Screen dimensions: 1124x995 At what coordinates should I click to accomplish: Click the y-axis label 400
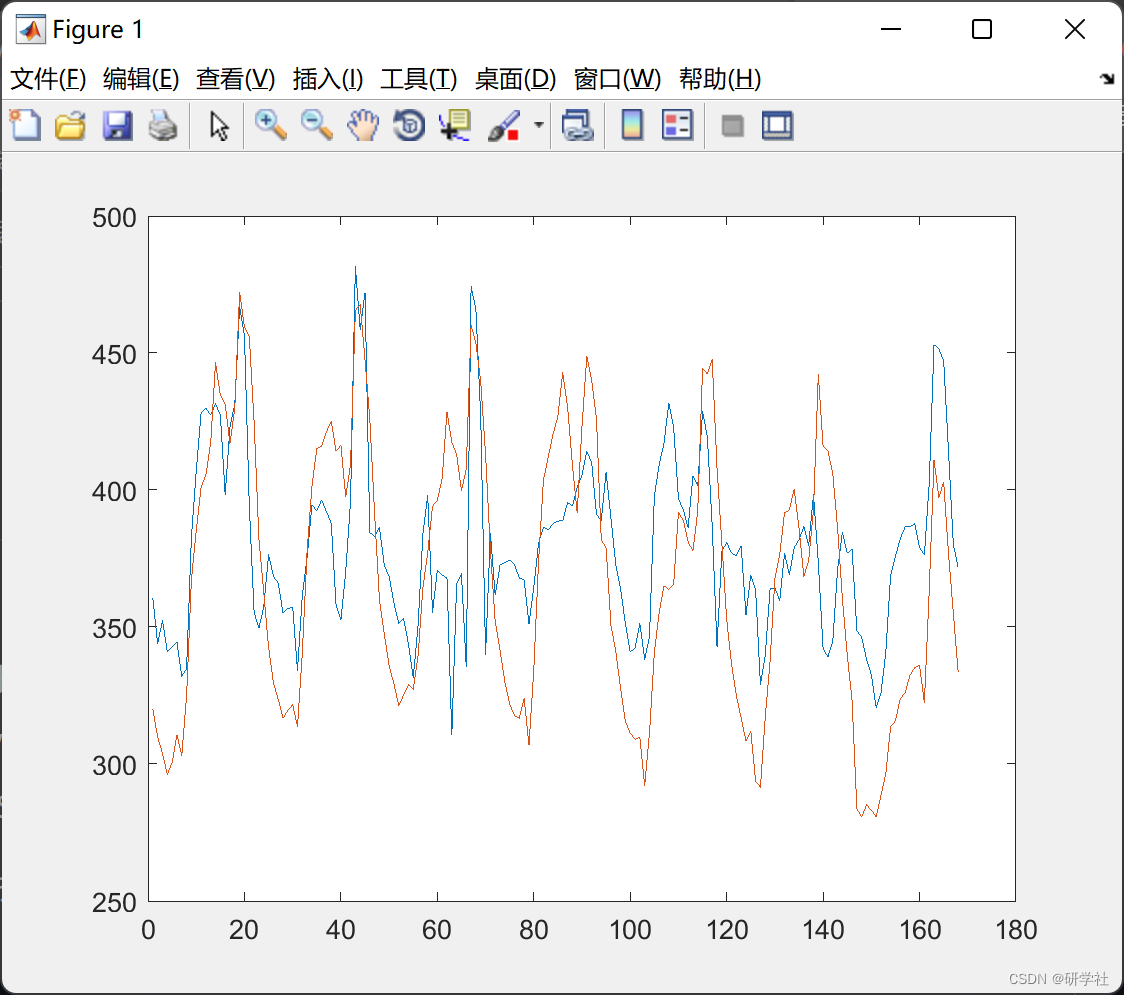coord(114,491)
